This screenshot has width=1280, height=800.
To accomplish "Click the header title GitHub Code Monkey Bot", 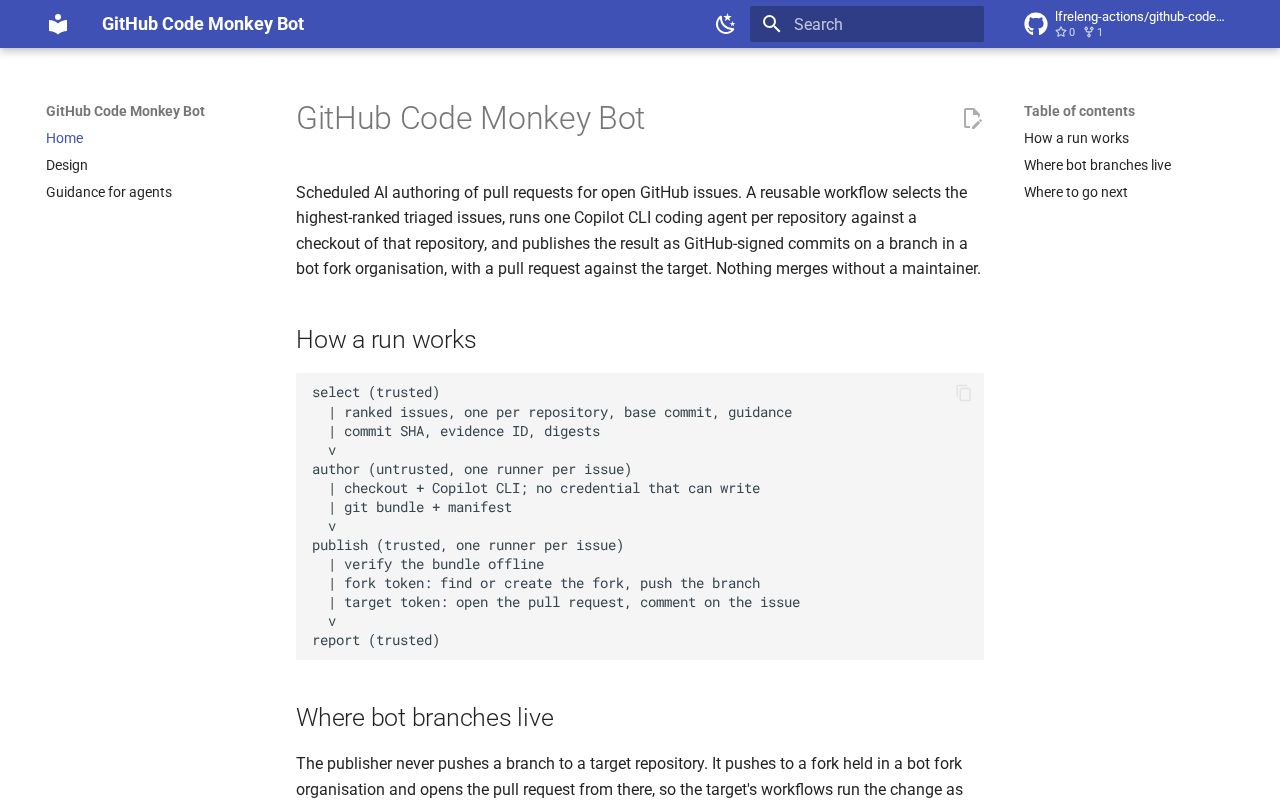I will coord(203,24).
